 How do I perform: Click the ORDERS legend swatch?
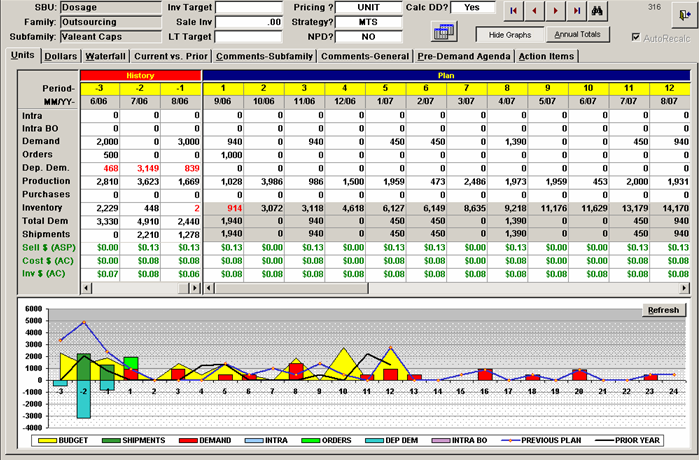click(x=311, y=441)
